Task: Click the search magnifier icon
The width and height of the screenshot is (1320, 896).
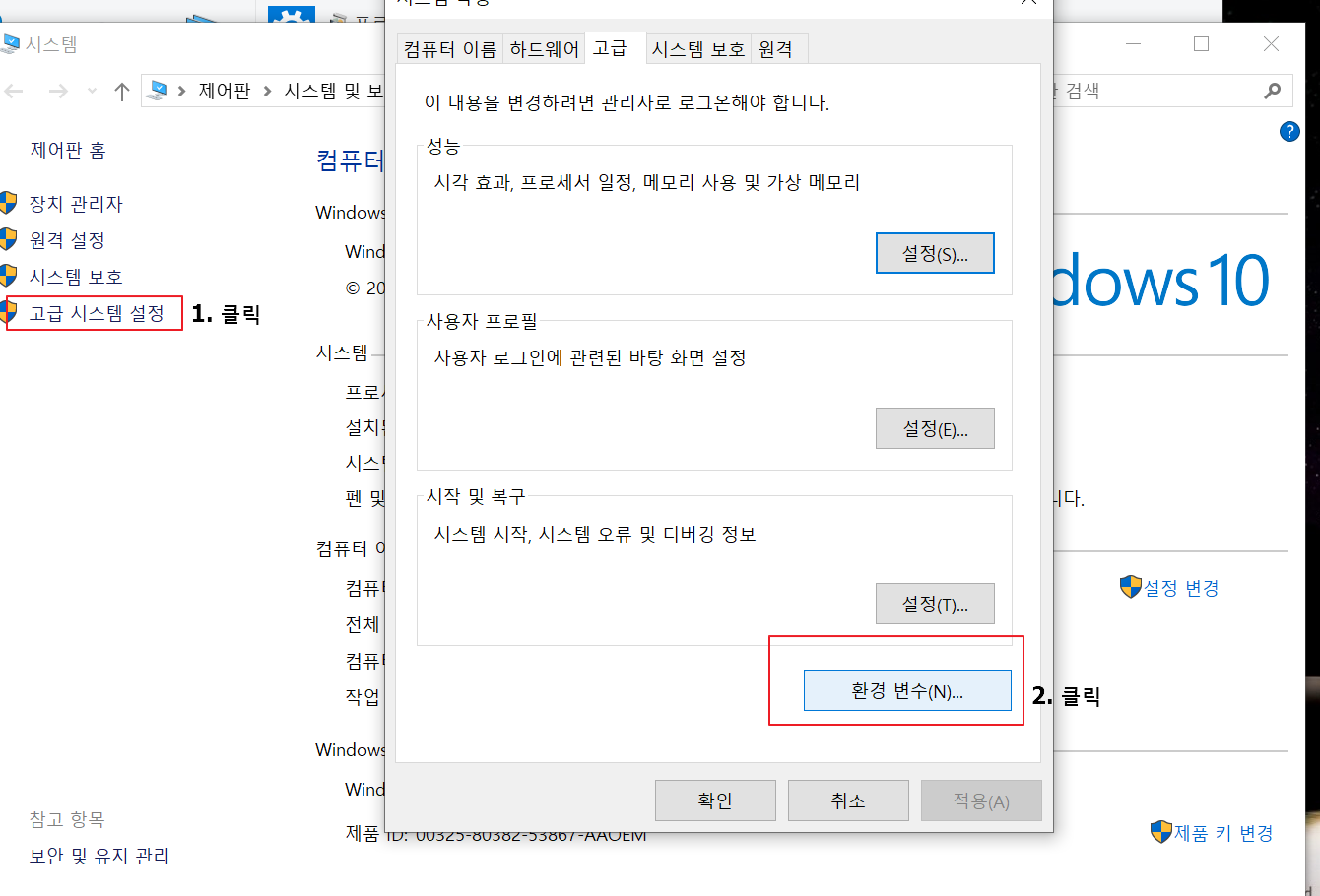Action: [1273, 91]
